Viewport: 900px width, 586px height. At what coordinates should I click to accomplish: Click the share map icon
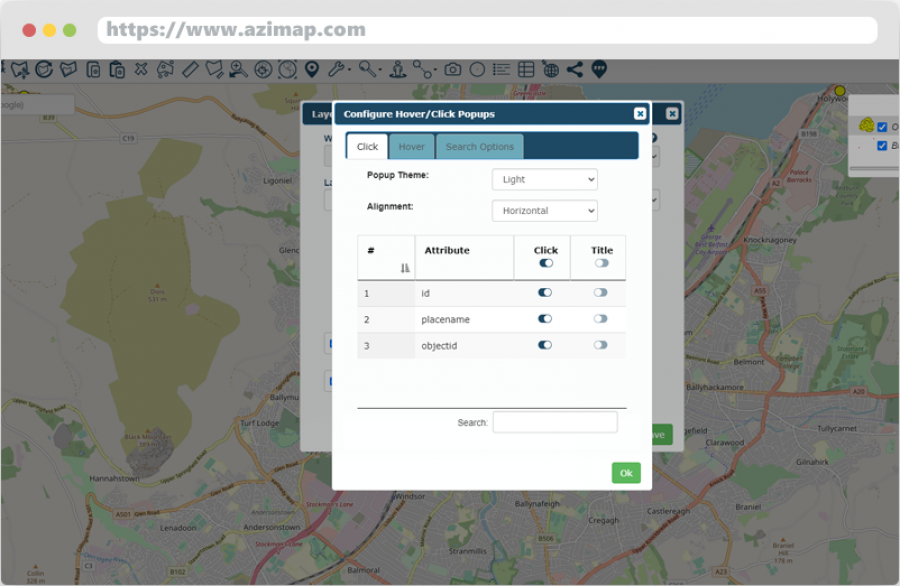575,70
